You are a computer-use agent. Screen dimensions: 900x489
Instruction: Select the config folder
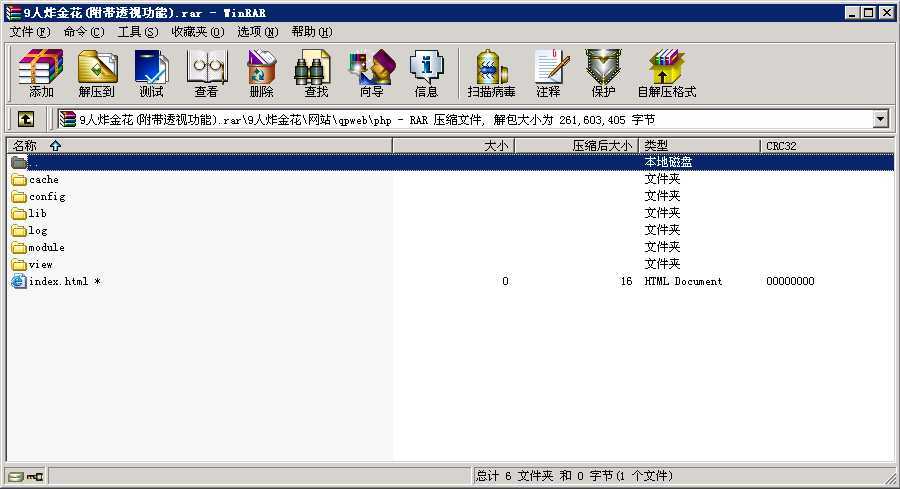pos(46,197)
